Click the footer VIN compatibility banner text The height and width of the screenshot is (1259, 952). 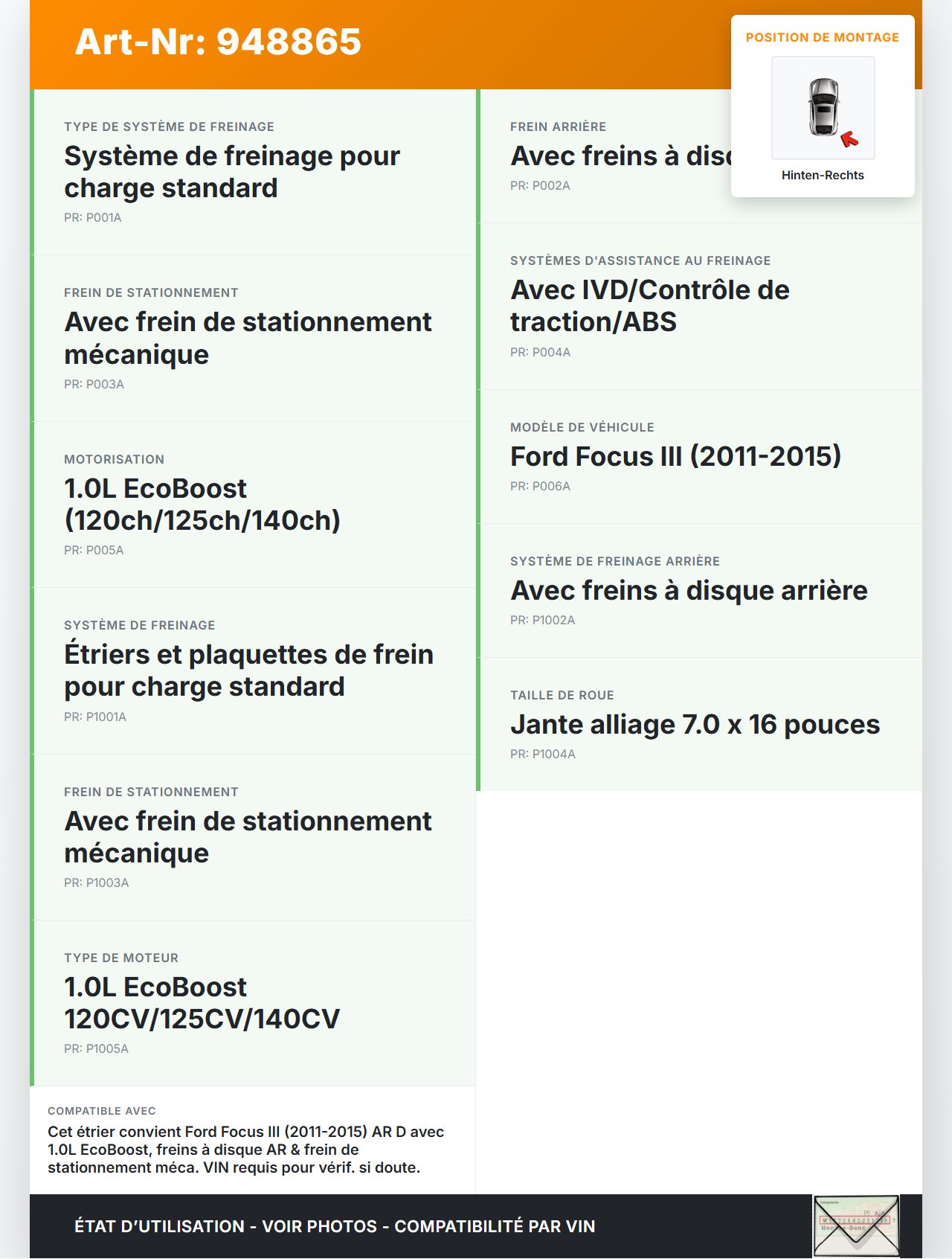click(x=335, y=1226)
